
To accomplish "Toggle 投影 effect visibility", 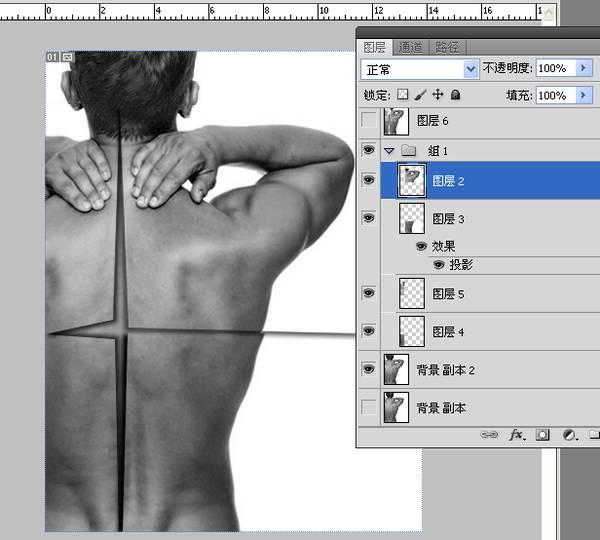I will pyautogui.click(x=439, y=264).
